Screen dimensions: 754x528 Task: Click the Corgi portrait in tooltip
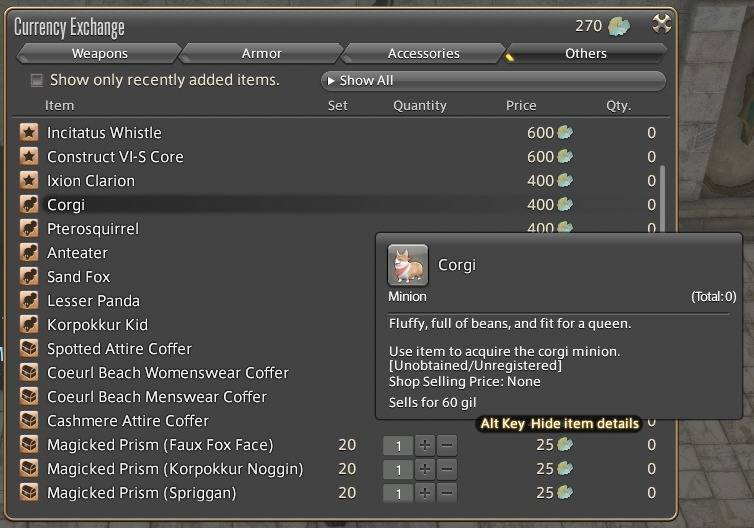coord(407,265)
